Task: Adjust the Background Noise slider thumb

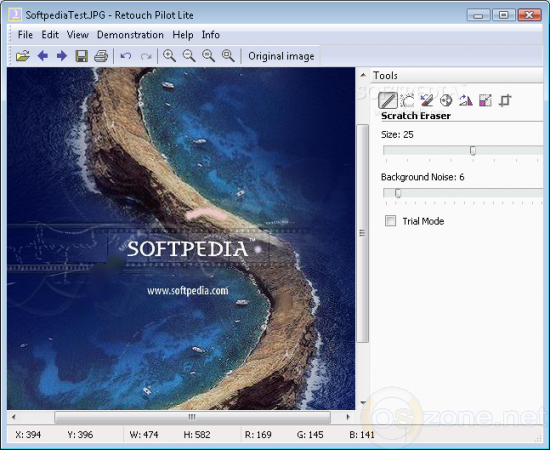Action: coord(398,193)
